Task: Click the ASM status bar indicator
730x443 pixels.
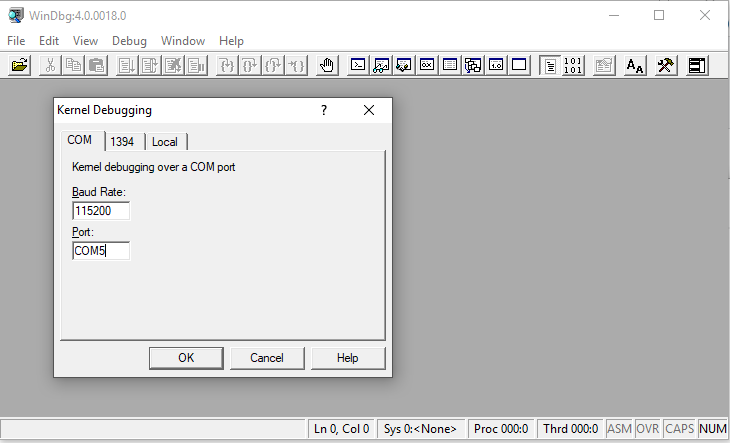Action: coord(619,429)
